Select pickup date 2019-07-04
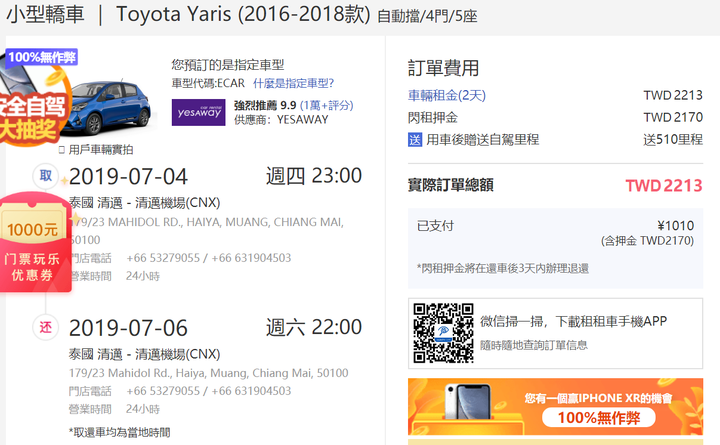This screenshot has width=720, height=445. [128, 176]
